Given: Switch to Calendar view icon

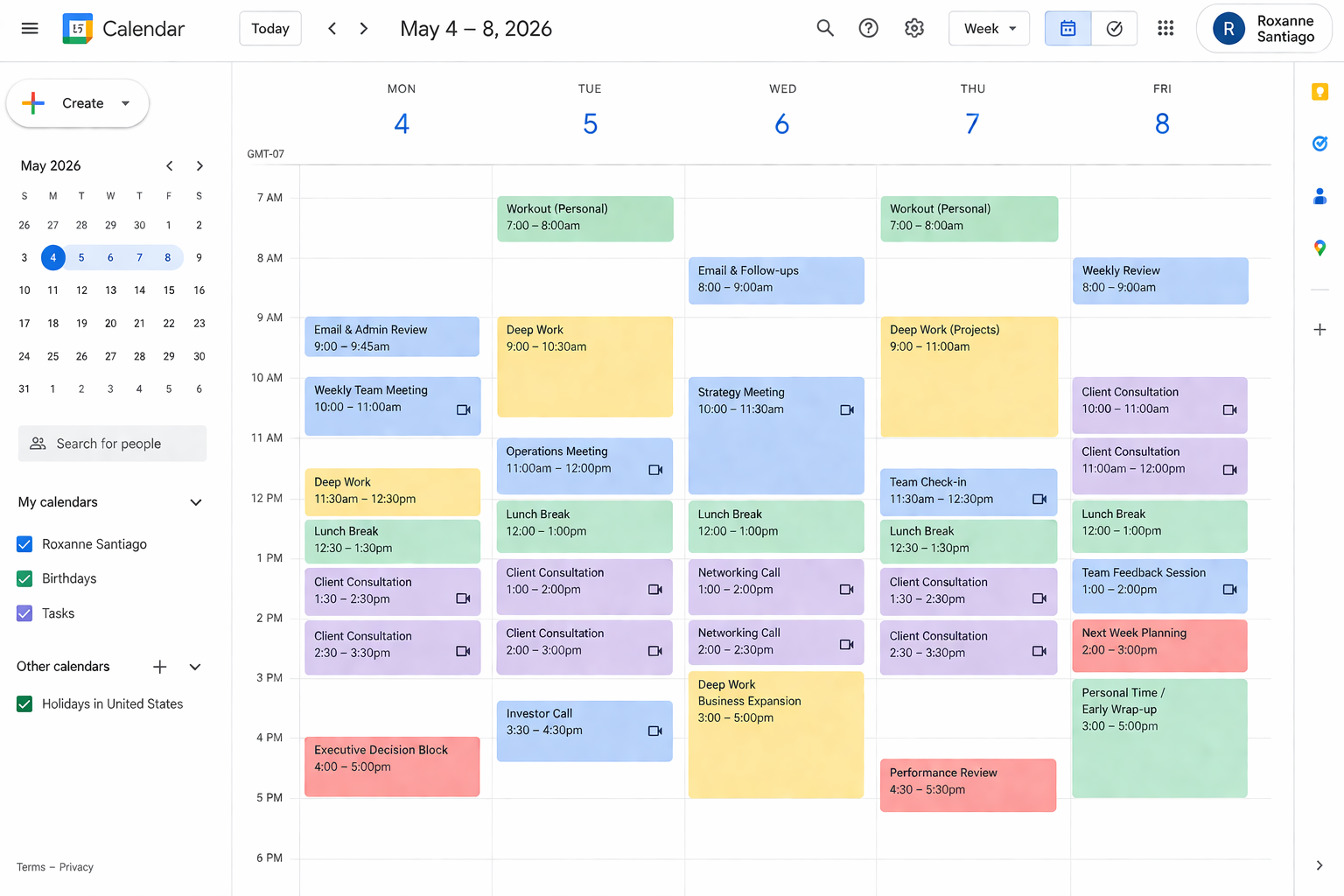Looking at the screenshot, I should pos(1068,29).
